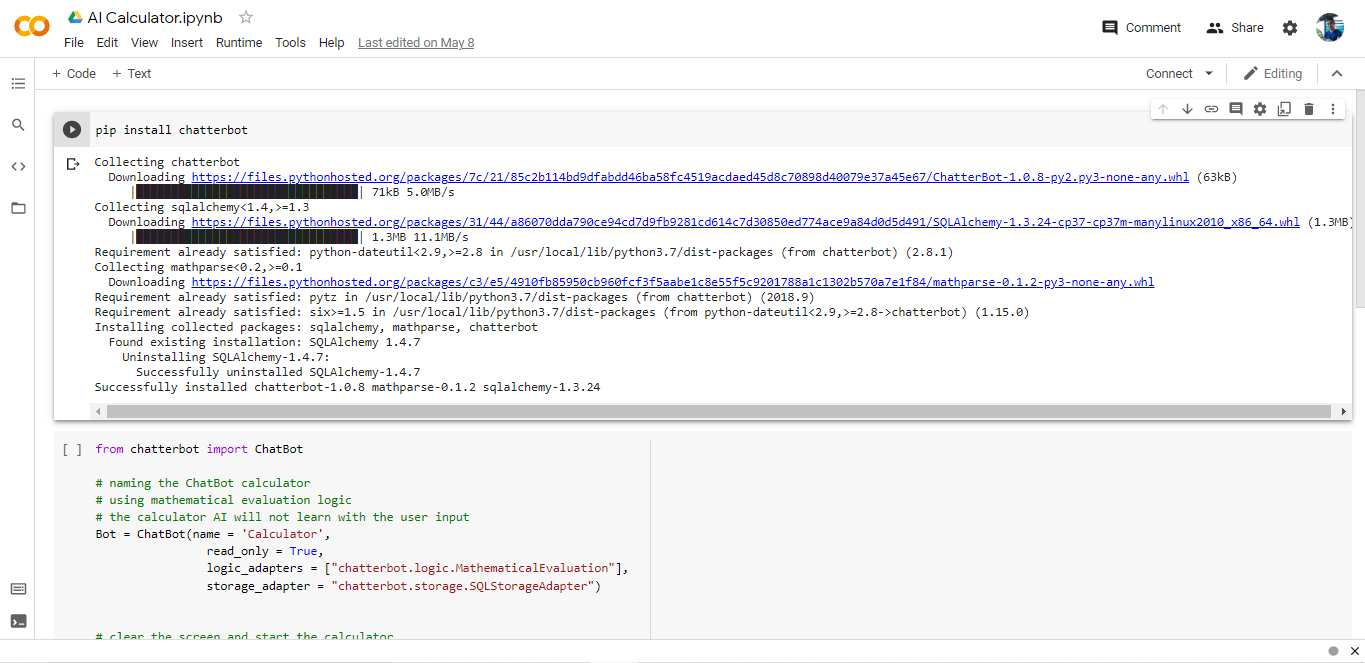The width and height of the screenshot is (1365, 663).
Task: Click the pencil Editing mode button
Action: (x=1272, y=73)
